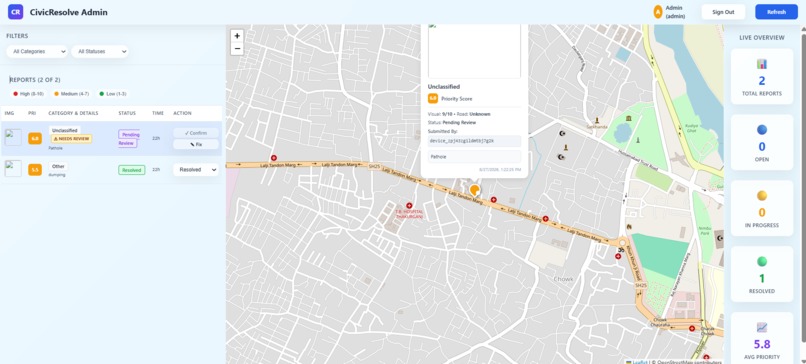The width and height of the screenshot is (806, 364).
Task: Select the Other category tag
Action: pyautogui.click(x=58, y=167)
